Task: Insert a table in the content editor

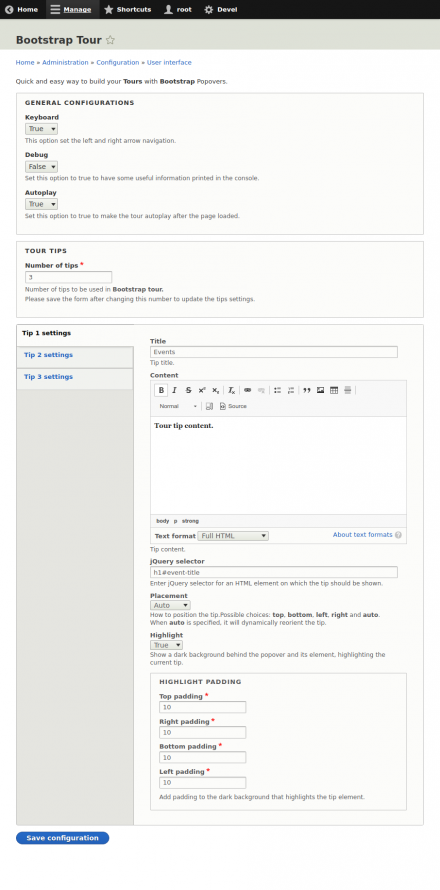Action: coord(334,390)
